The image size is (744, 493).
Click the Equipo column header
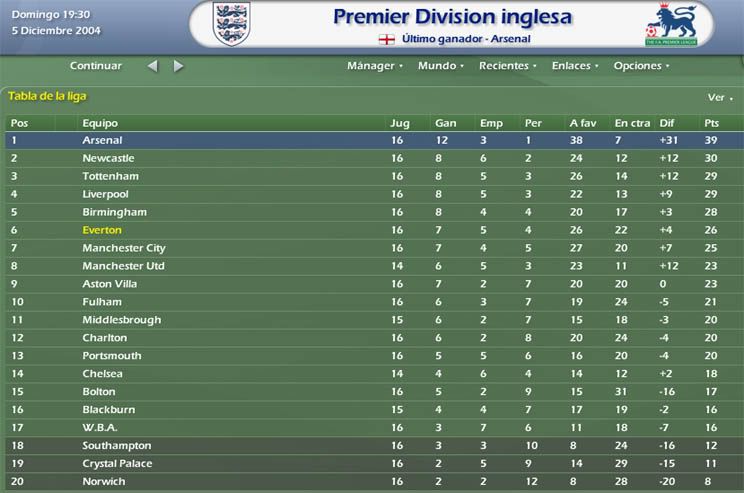[x=100, y=123]
